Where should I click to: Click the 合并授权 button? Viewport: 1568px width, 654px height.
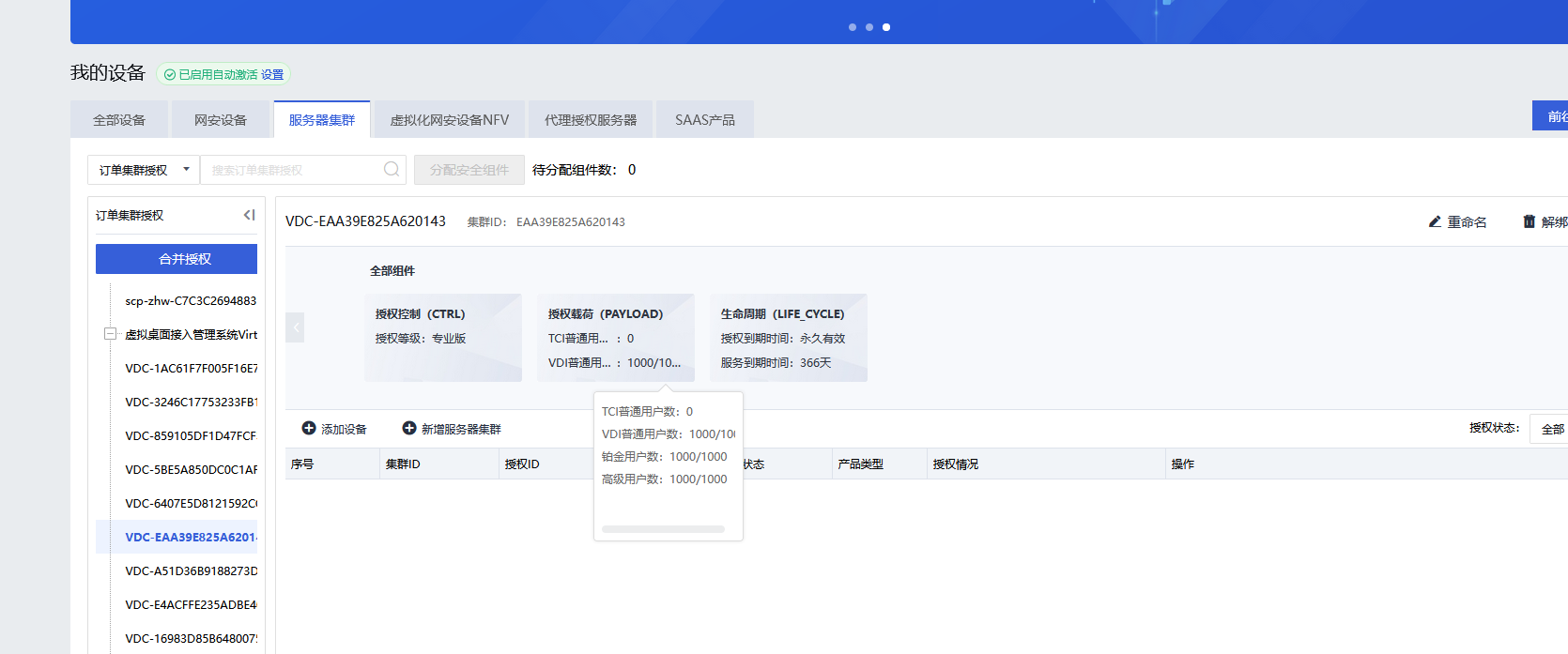tap(177, 259)
